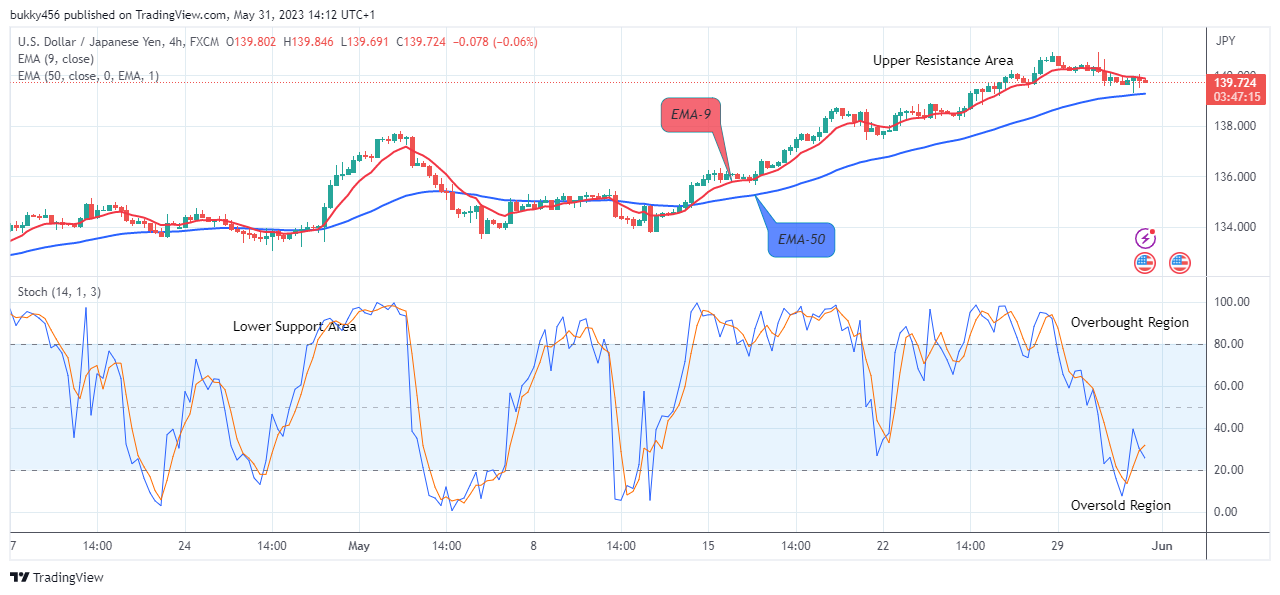Click the JPY currency label on price axis
Image resolution: width=1280 pixels, height=595 pixels.
1226,43
